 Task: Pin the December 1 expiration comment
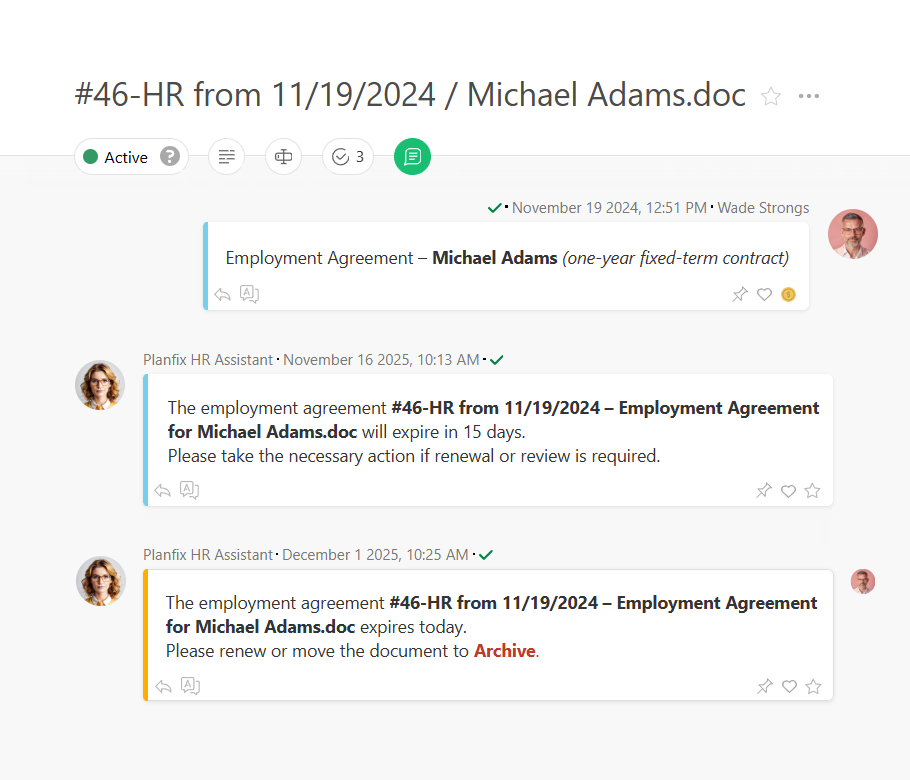click(764, 686)
